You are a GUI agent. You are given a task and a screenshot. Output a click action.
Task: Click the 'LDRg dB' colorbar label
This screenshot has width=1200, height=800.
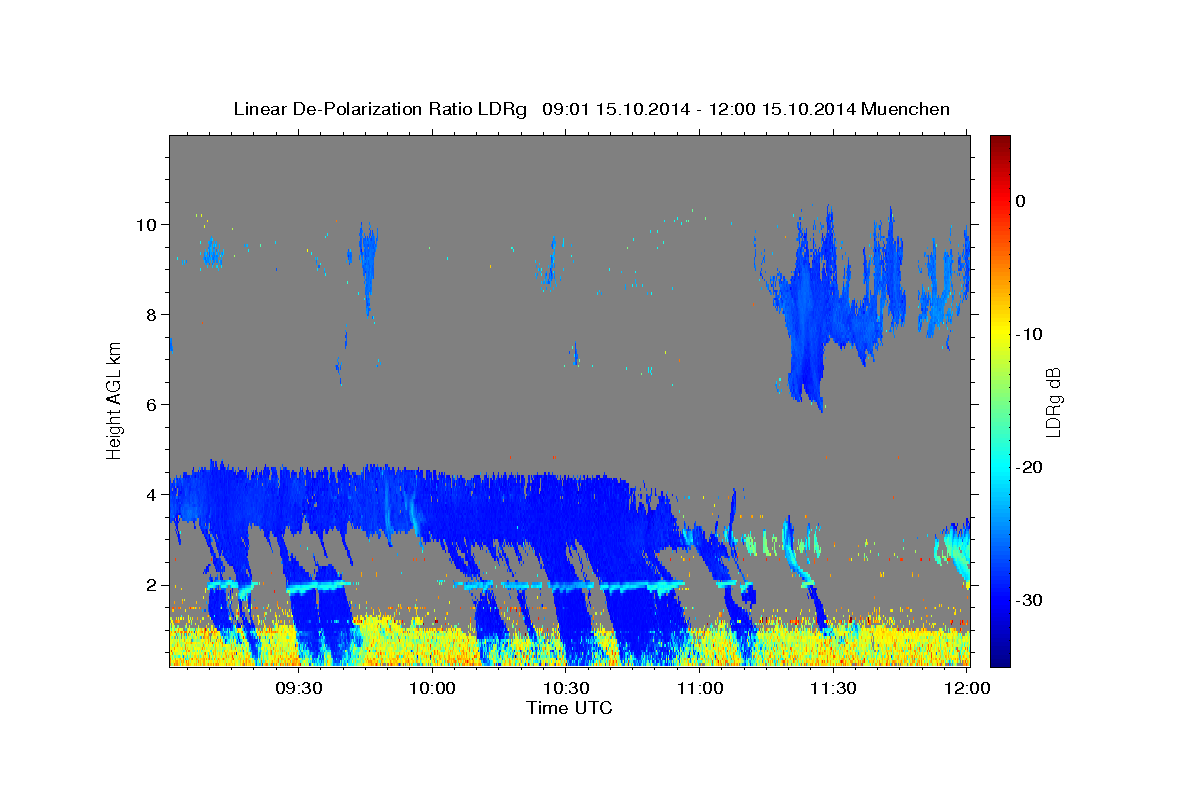(x=1053, y=401)
